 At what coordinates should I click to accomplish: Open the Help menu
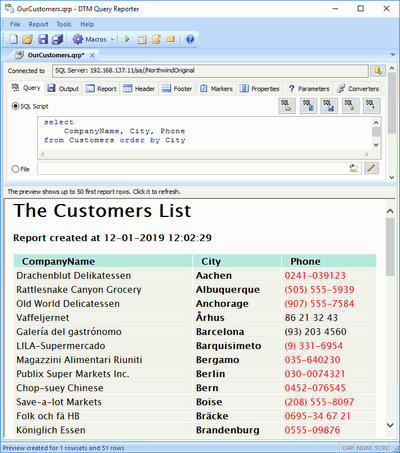[x=87, y=24]
